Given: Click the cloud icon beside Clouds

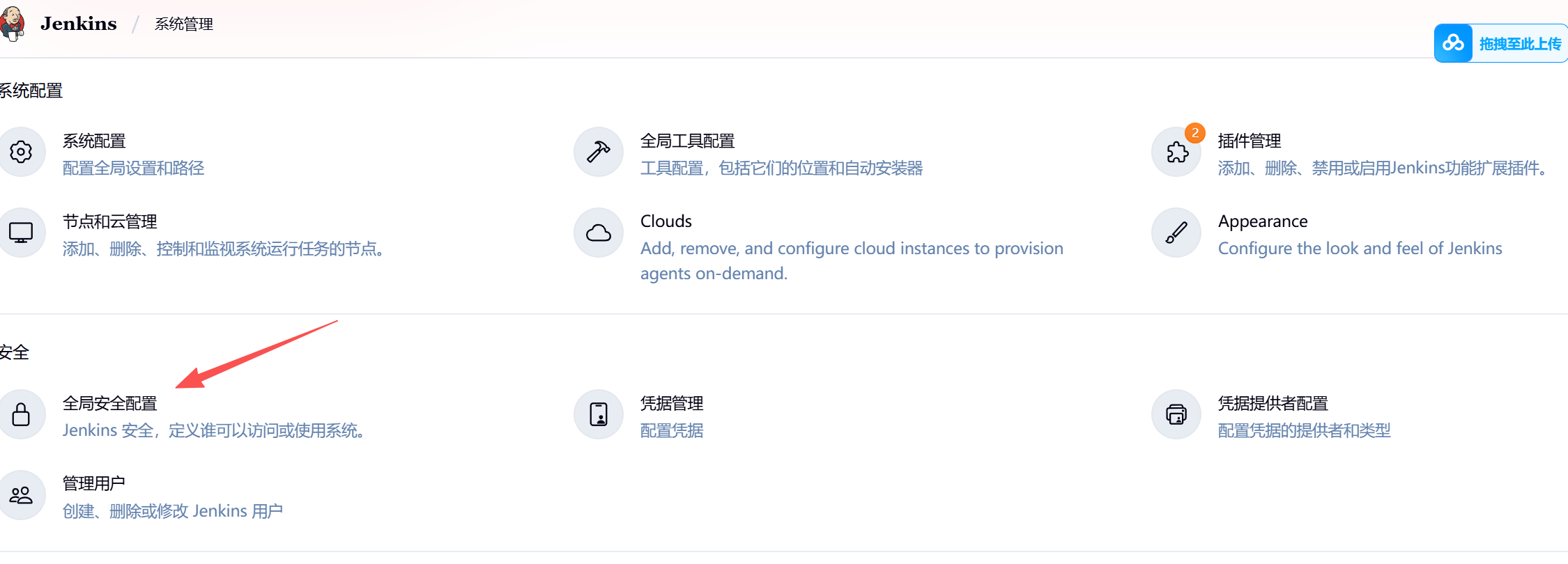Looking at the screenshot, I should (x=598, y=233).
